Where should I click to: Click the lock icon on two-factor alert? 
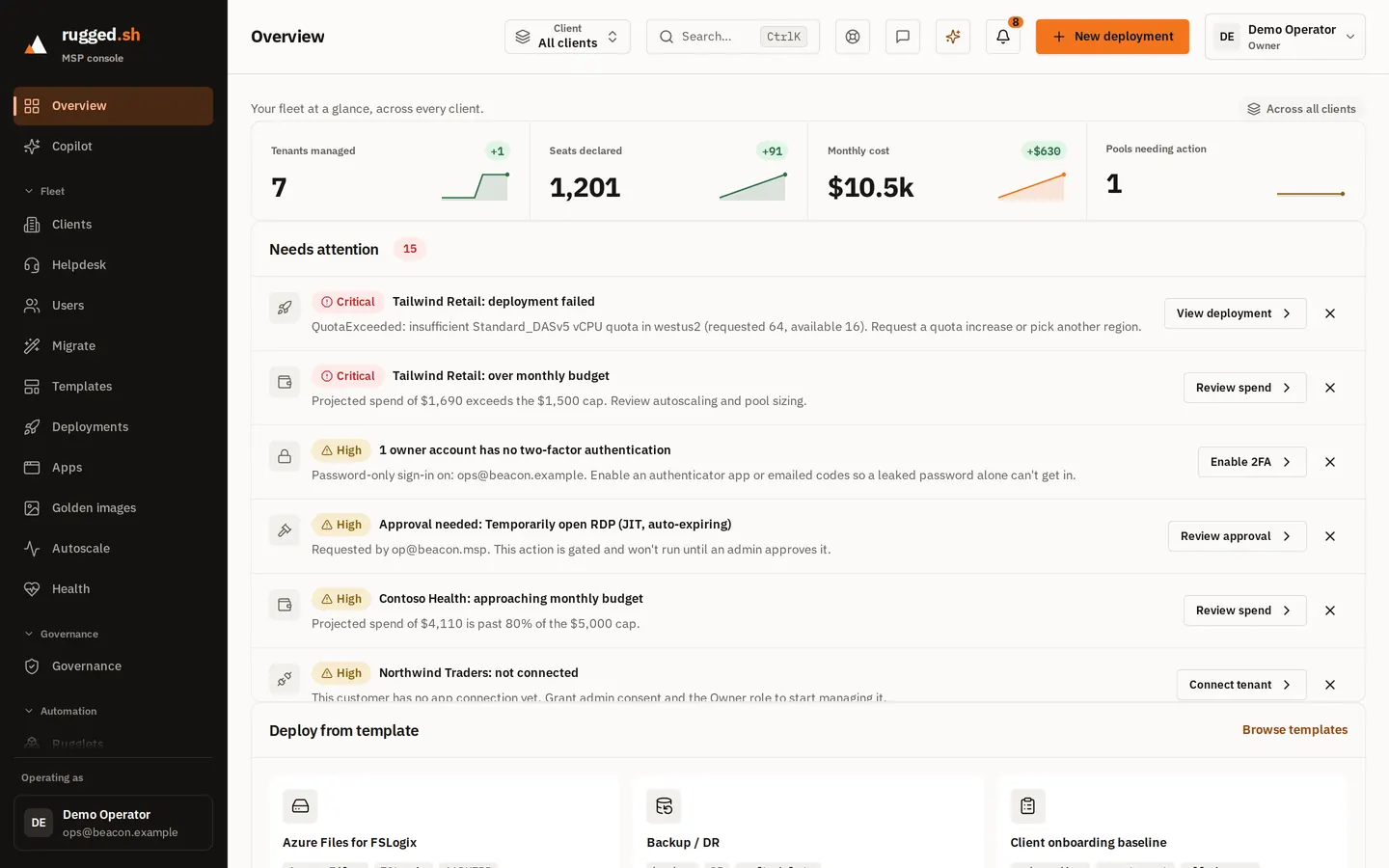[x=285, y=456]
